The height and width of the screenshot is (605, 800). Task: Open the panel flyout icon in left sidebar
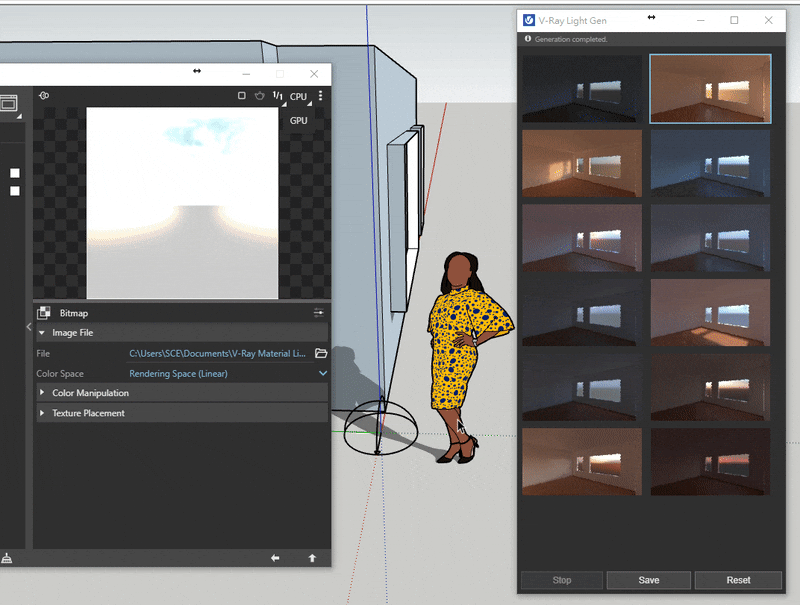(x=10, y=103)
